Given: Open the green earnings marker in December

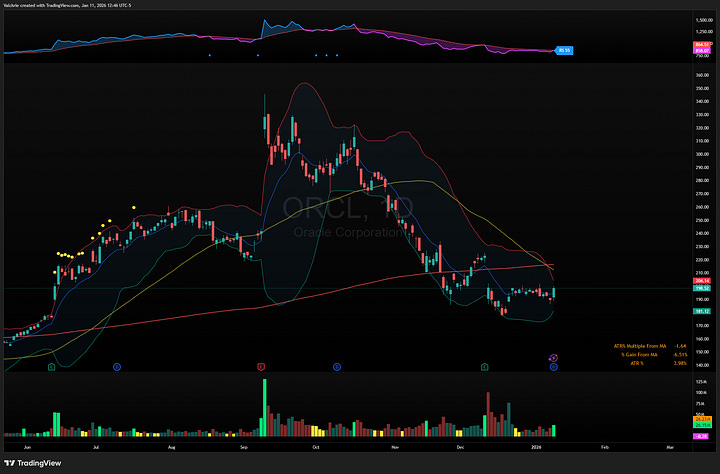Looking at the screenshot, I should [x=484, y=367].
